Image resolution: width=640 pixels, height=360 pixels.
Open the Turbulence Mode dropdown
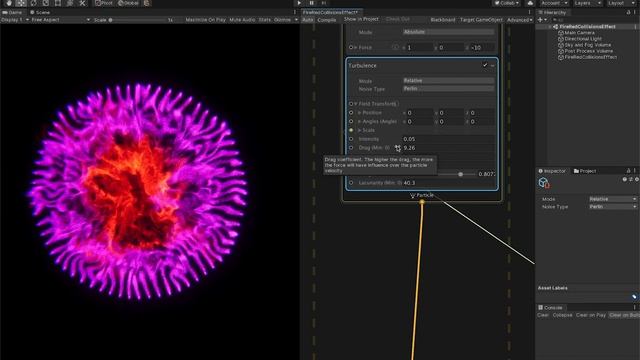click(x=448, y=80)
